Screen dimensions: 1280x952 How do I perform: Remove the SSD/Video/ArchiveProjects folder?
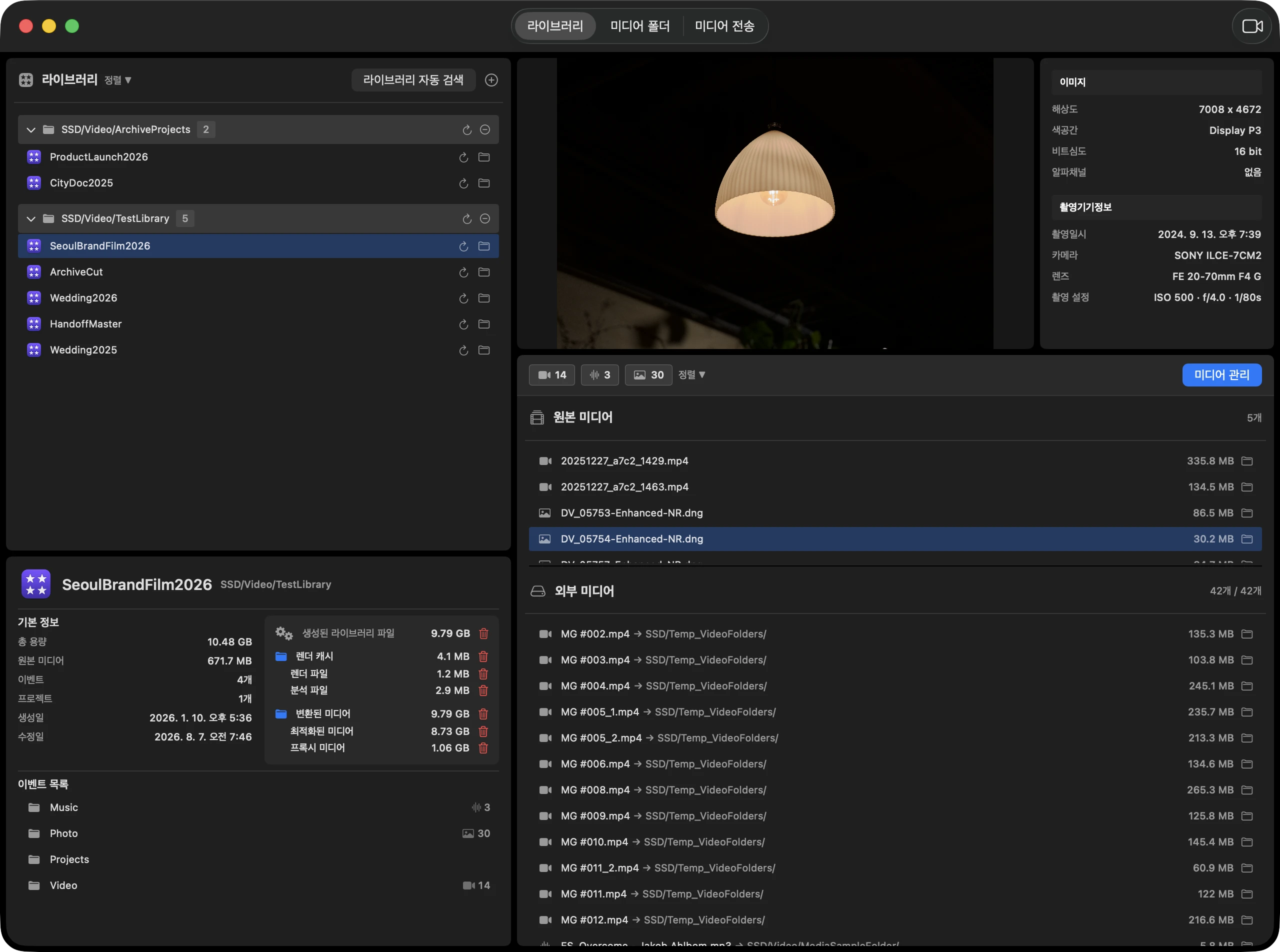pos(485,129)
